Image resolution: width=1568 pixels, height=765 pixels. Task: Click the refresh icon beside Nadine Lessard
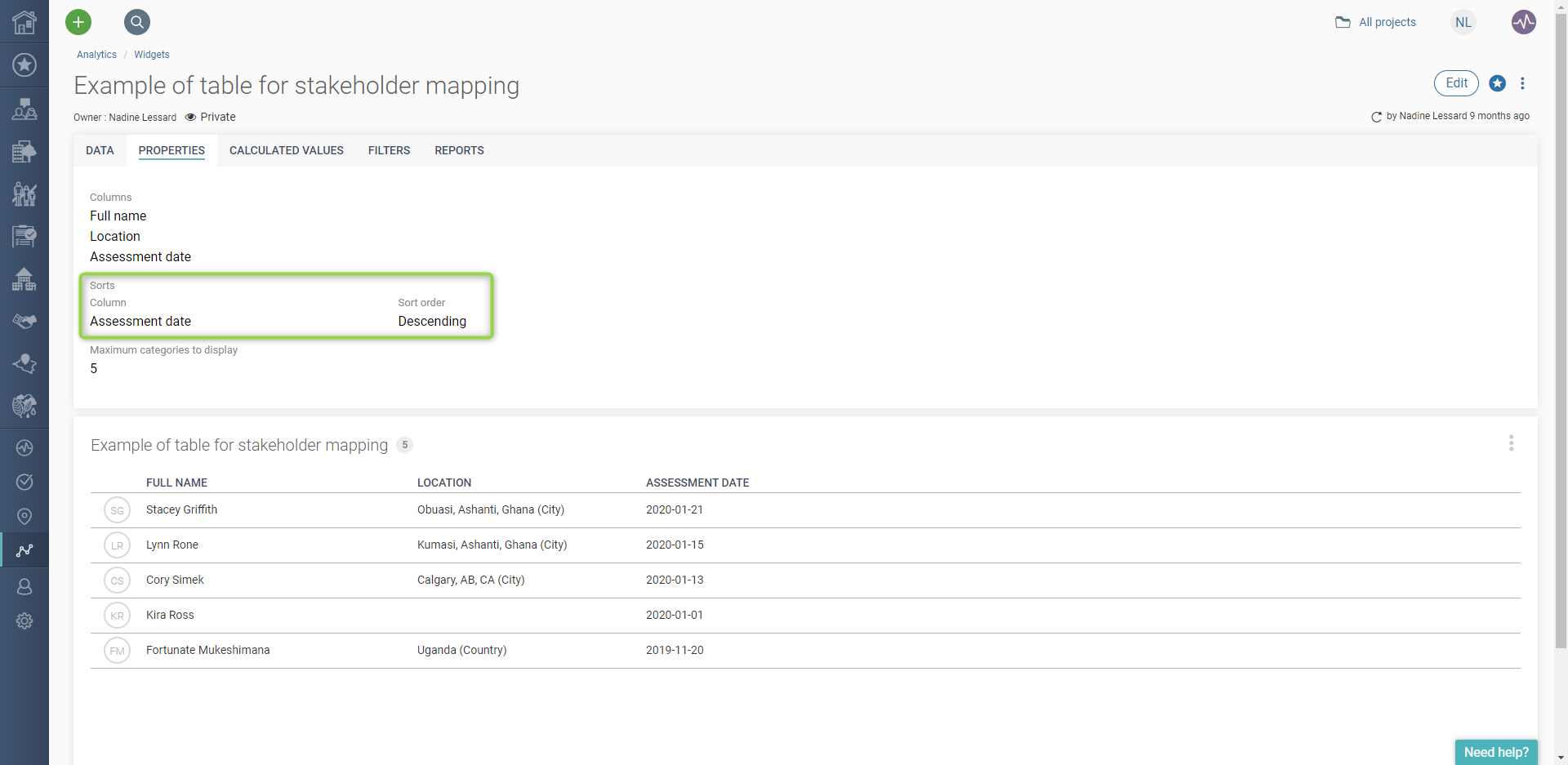coord(1376,117)
